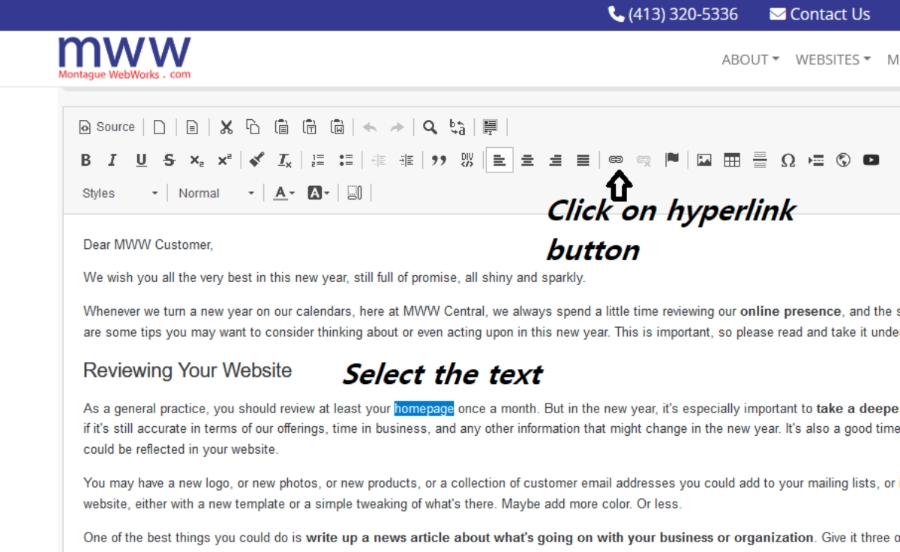Screen dimensions: 900x552
Task: Open the ABOUT menu
Action: pos(750,60)
